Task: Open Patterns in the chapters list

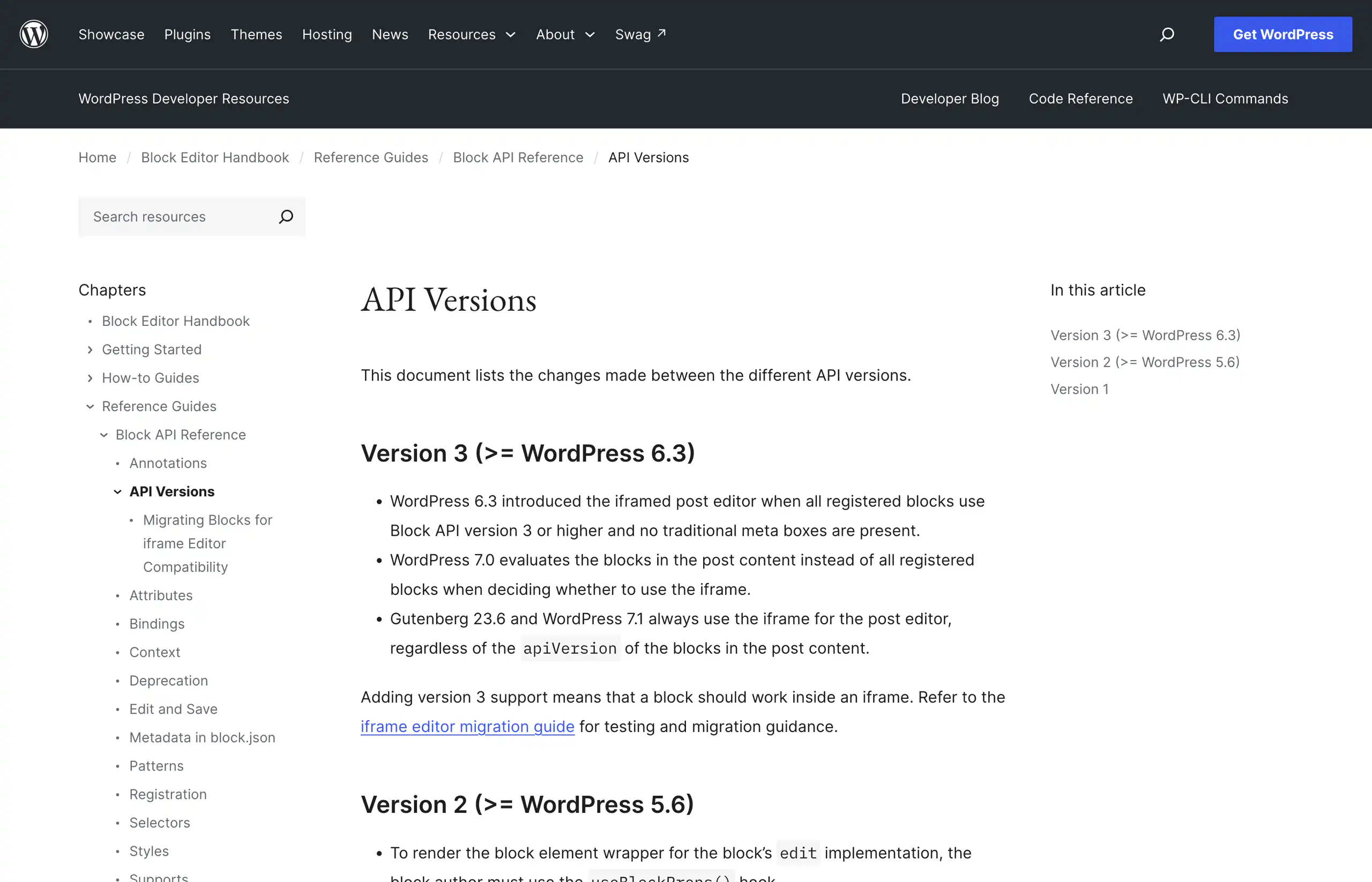Action: (x=156, y=766)
